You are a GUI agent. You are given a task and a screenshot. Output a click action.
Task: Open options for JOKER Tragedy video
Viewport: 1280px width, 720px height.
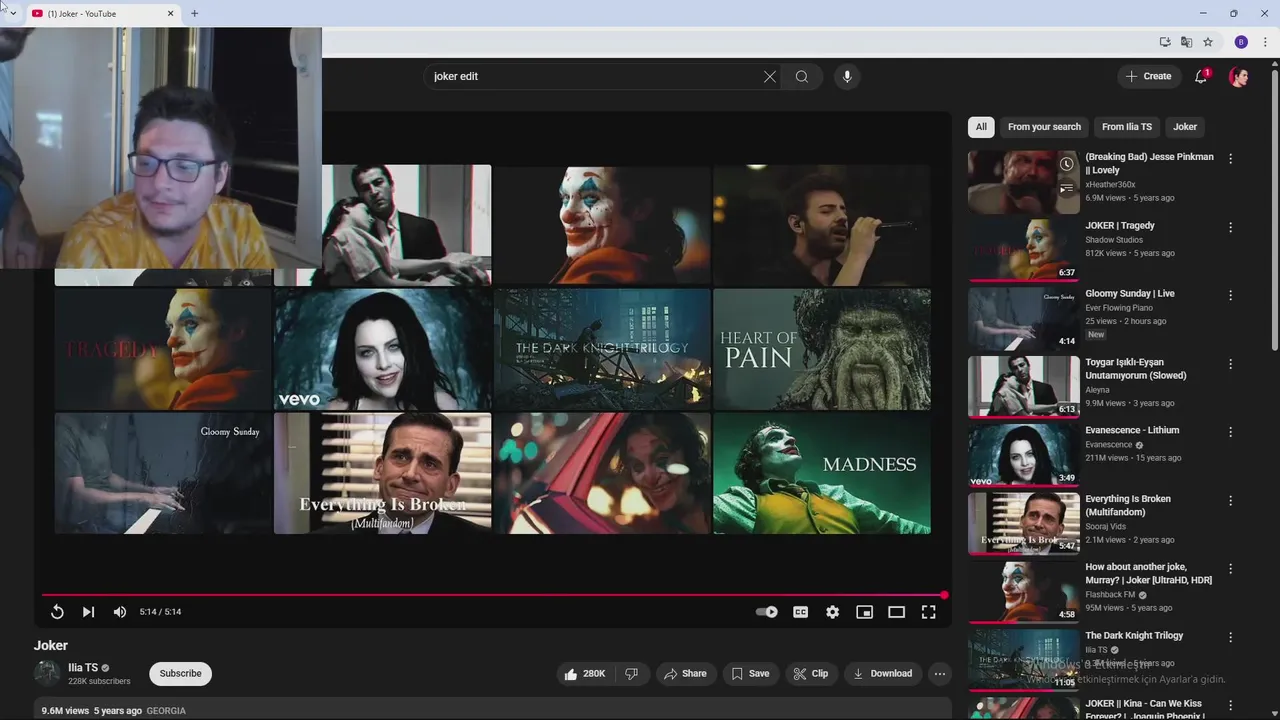pyautogui.click(x=1230, y=227)
